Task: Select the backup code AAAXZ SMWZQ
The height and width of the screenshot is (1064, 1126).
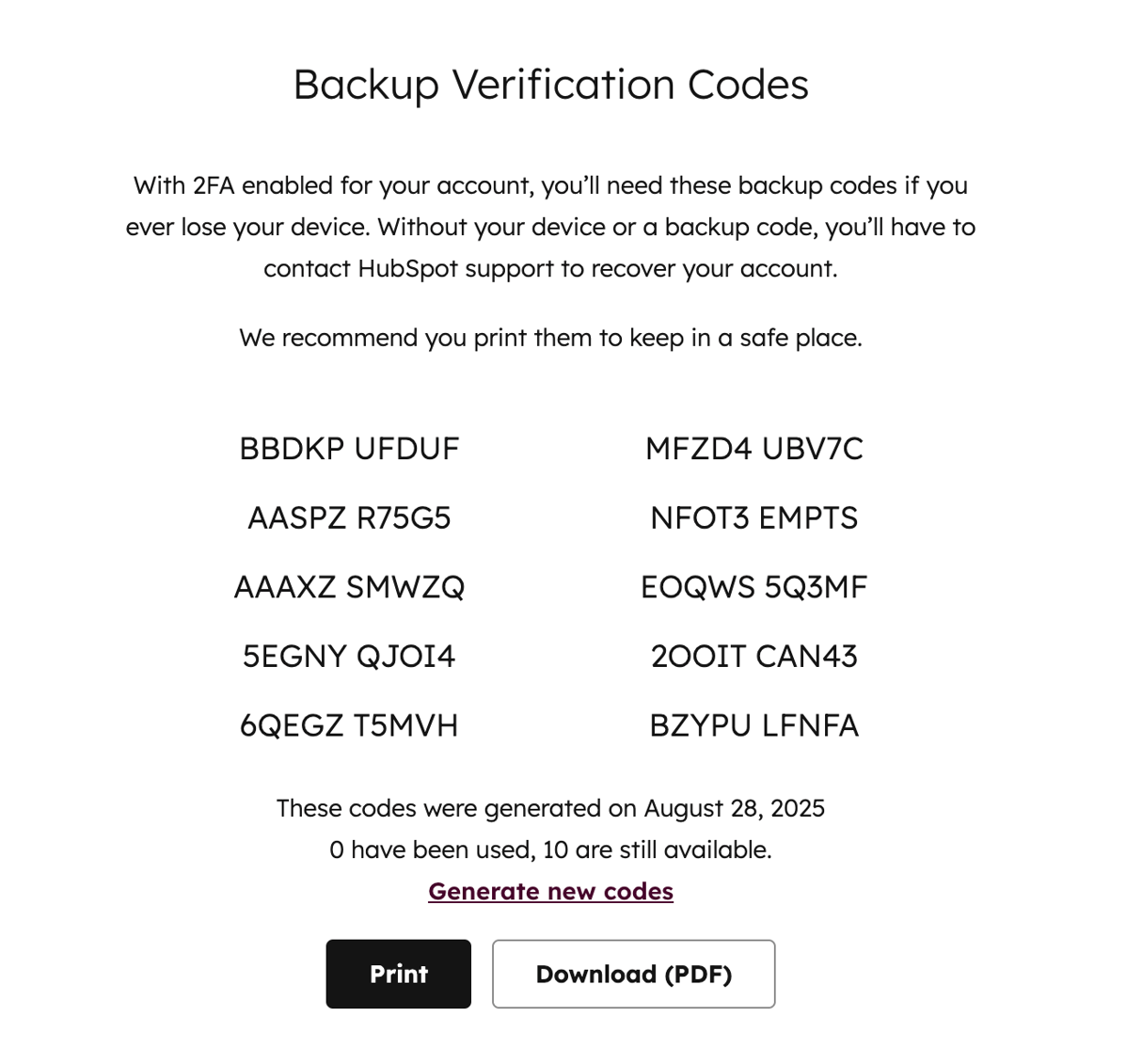Action: [349, 586]
